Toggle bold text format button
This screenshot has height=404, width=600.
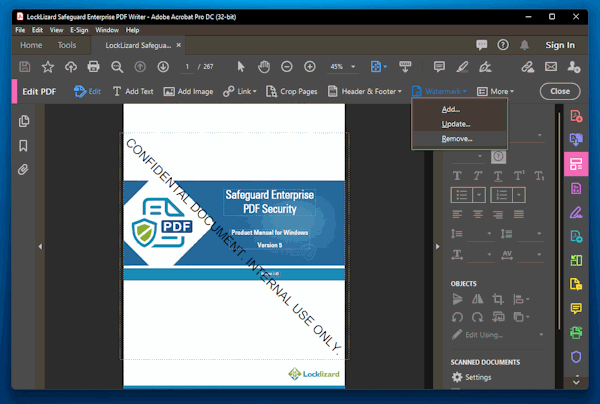pos(457,176)
